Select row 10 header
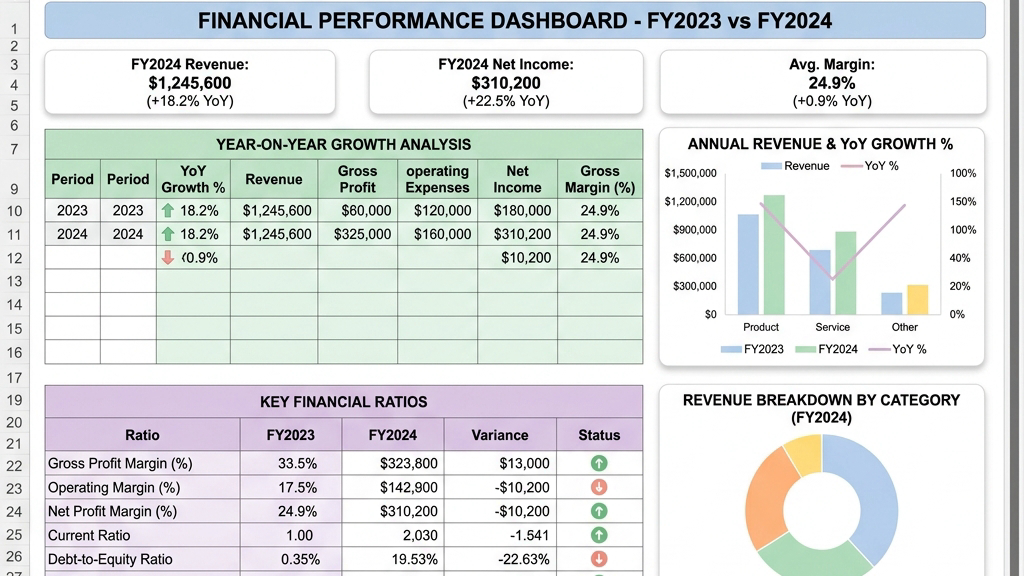Image resolution: width=1024 pixels, height=576 pixels. [x=14, y=211]
